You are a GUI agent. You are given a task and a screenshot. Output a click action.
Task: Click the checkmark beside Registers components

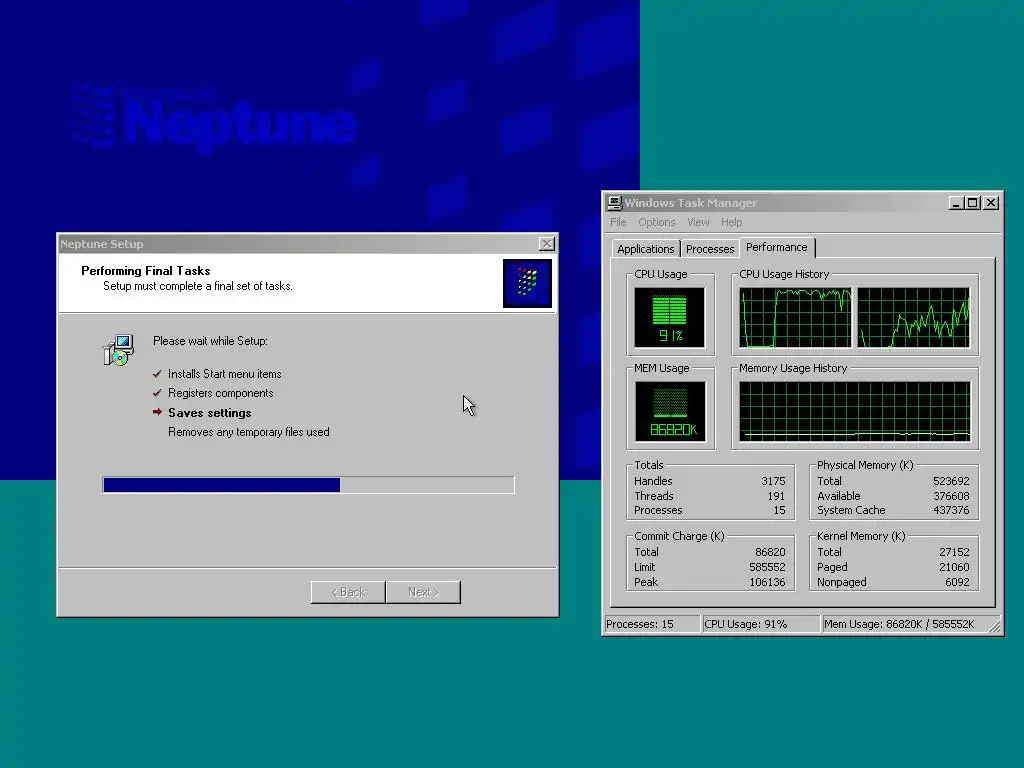click(157, 392)
